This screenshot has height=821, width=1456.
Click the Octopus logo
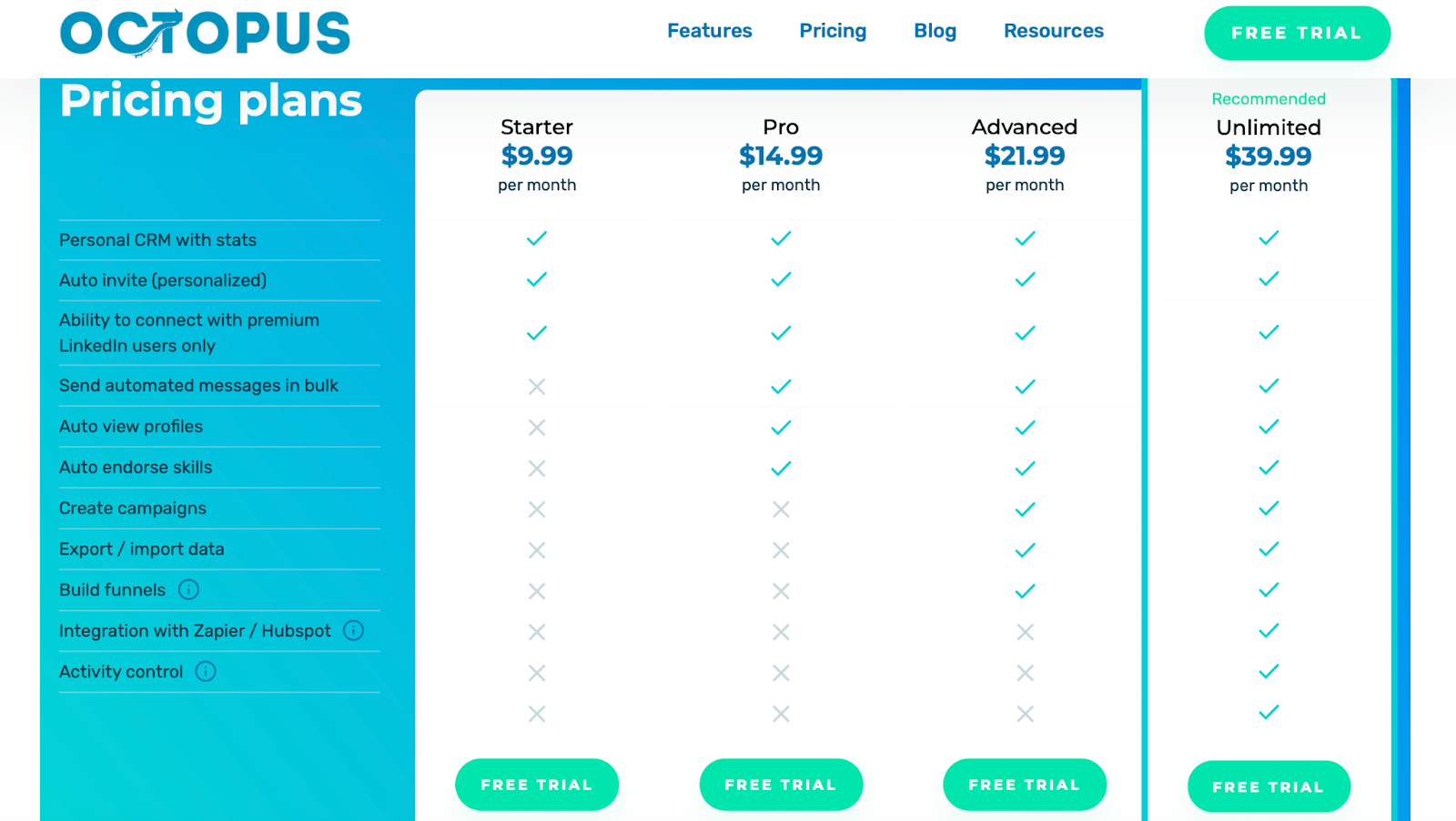pyautogui.click(x=205, y=33)
